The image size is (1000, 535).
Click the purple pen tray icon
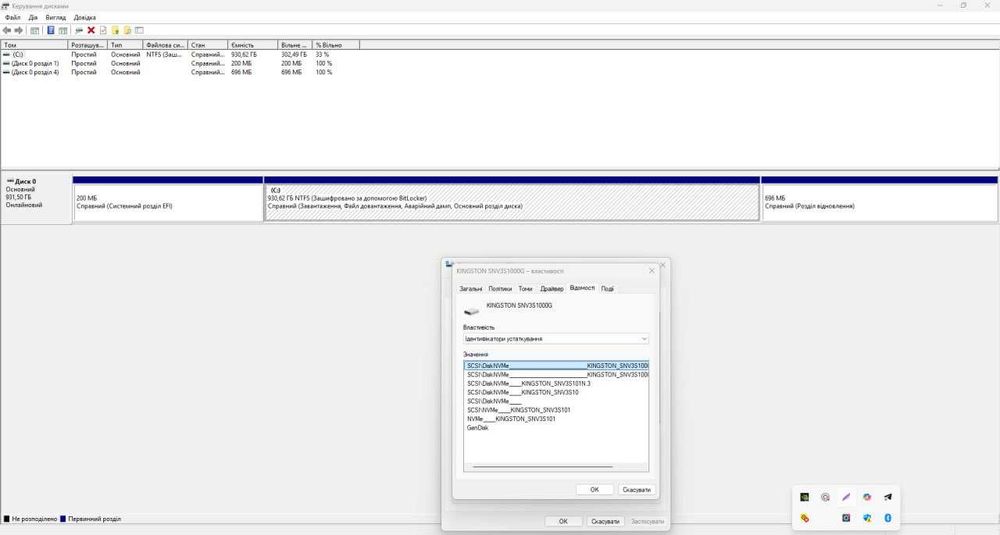pyautogui.click(x=846, y=497)
